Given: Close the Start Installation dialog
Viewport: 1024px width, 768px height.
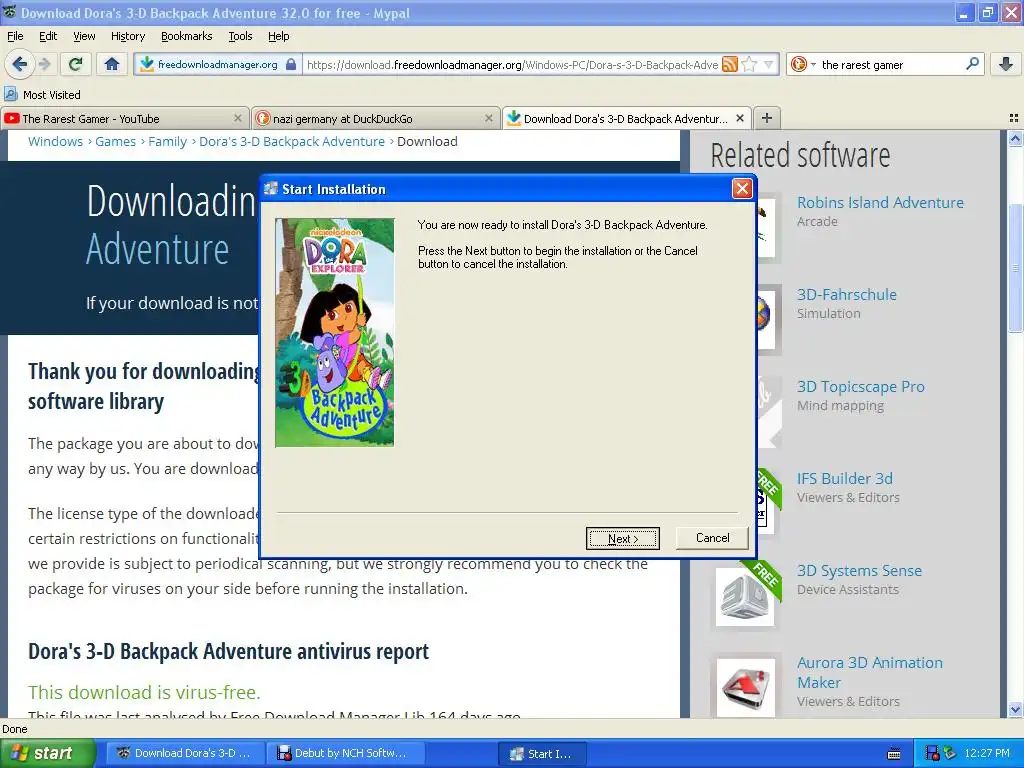Looking at the screenshot, I should pyautogui.click(x=742, y=189).
